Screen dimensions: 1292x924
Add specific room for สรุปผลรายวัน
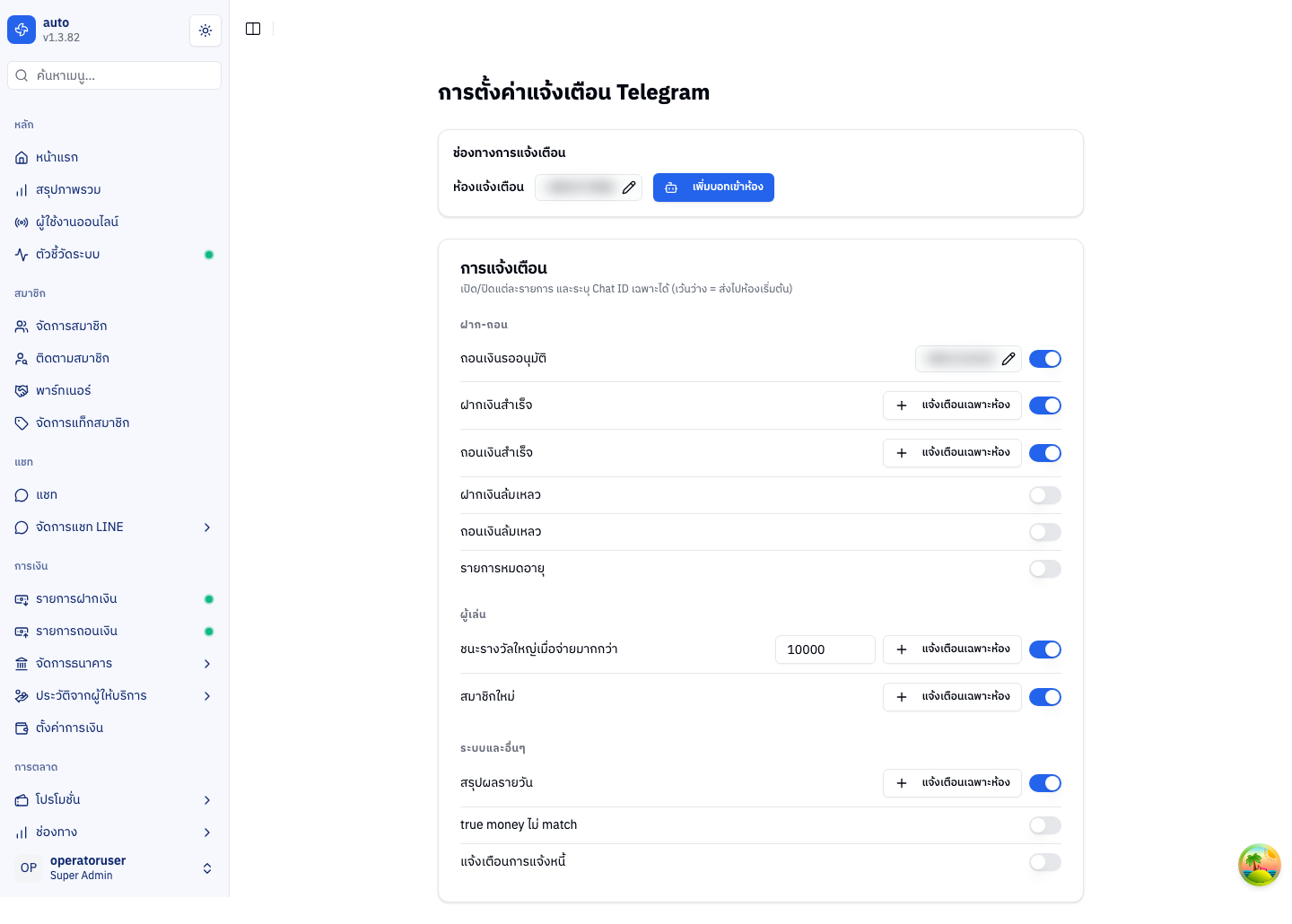pyautogui.click(x=952, y=783)
